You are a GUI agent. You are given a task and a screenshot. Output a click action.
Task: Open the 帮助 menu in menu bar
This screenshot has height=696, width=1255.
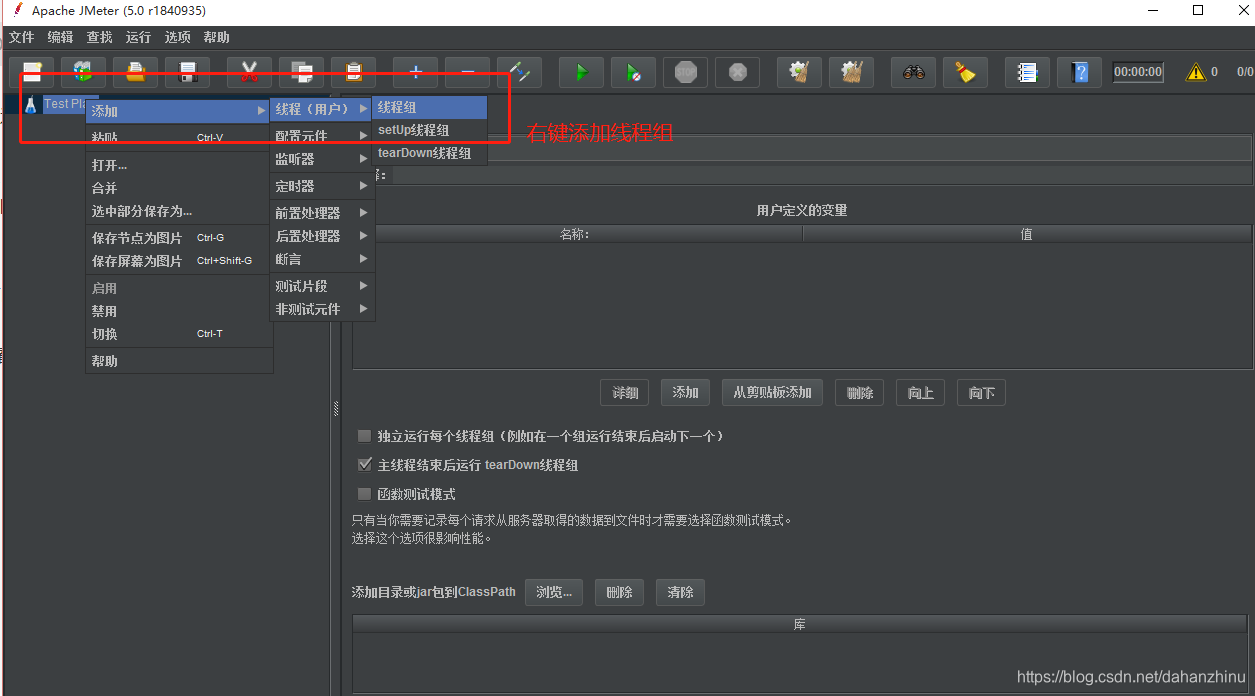[x=216, y=37]
